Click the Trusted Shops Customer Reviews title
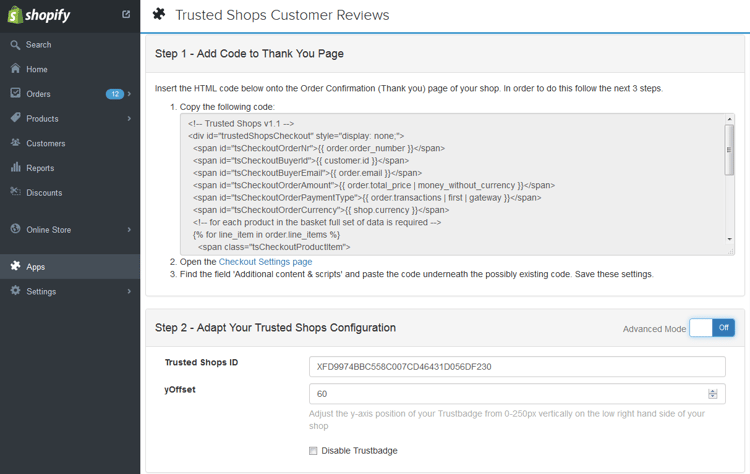 point(282,15)
